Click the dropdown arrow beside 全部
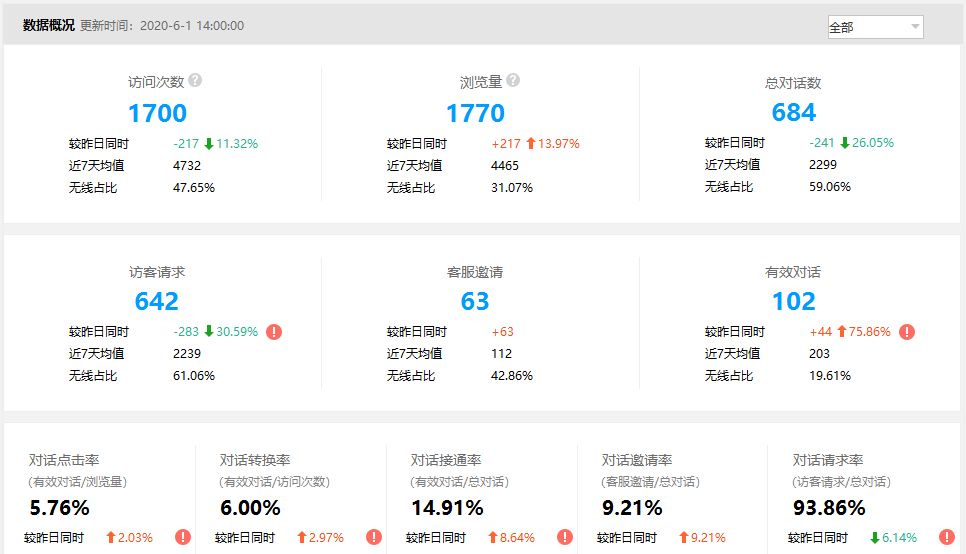 point(914,27)
